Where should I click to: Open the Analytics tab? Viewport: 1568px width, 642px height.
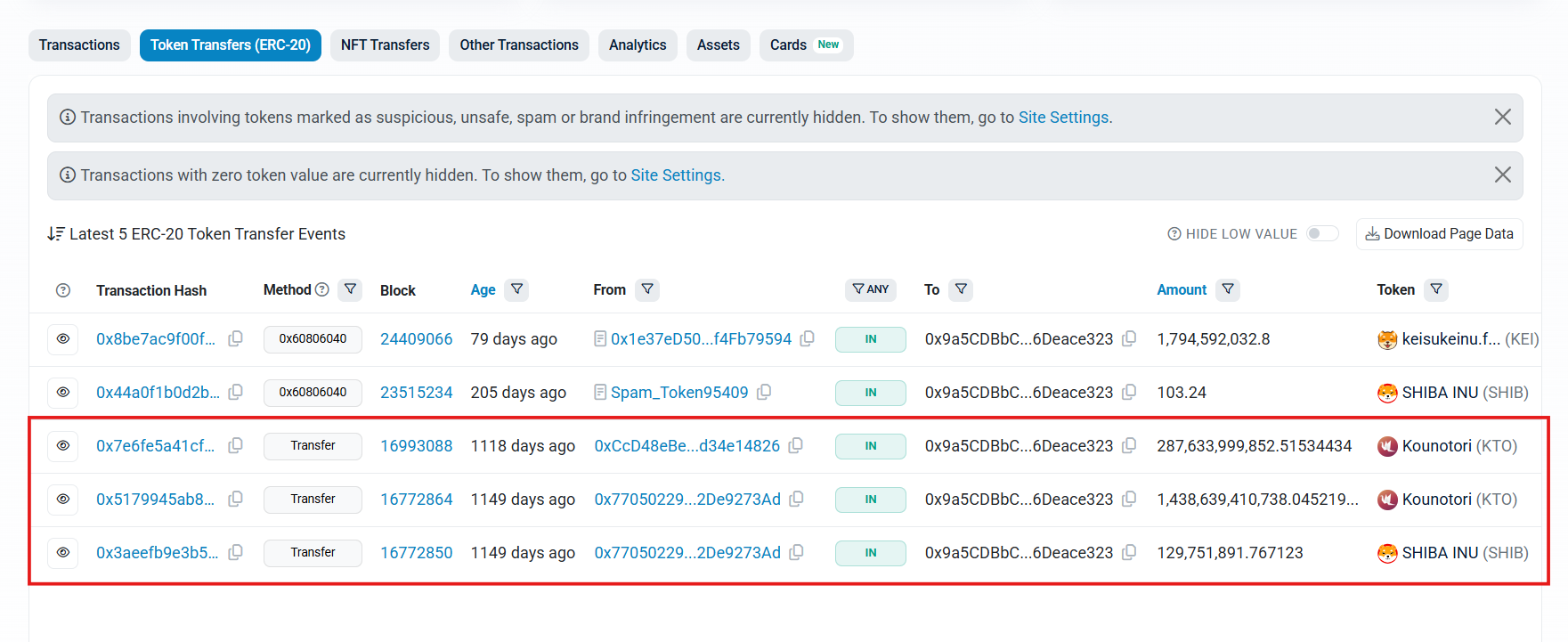click(638, 45)
